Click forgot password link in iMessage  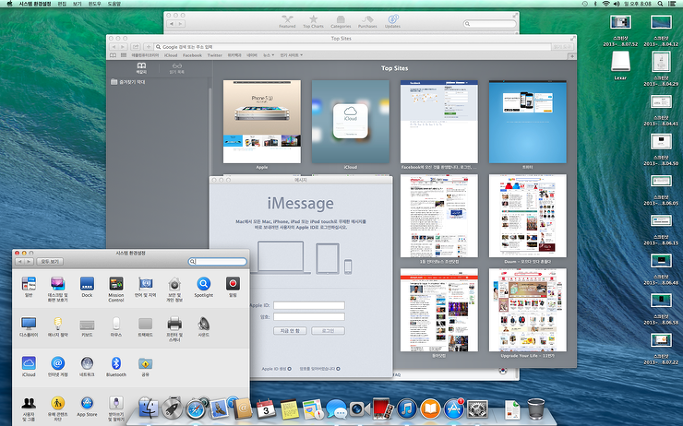point(320,369)
